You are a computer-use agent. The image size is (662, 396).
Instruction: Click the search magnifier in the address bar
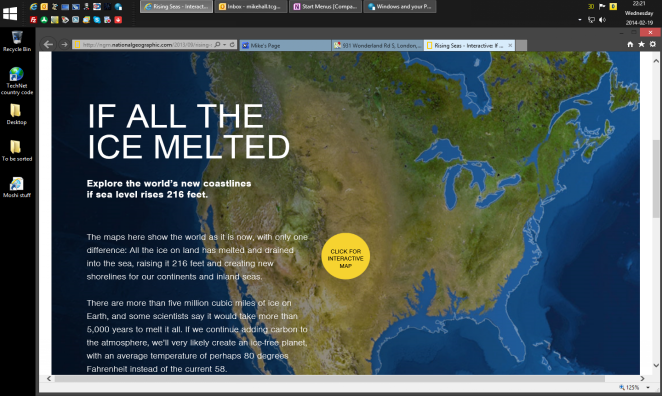coord(217,44)
